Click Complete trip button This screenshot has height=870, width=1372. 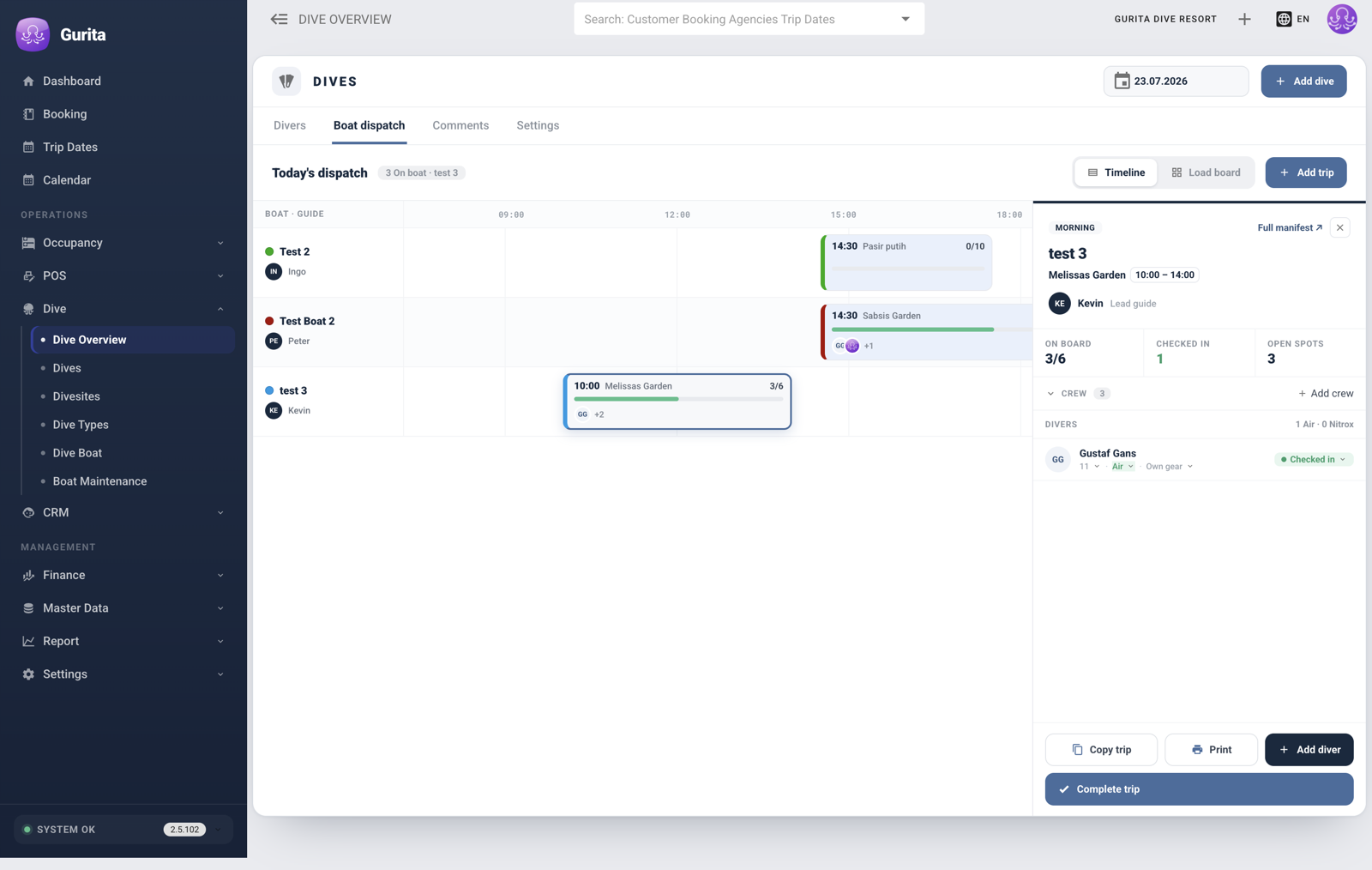[x=1199, y=789]
